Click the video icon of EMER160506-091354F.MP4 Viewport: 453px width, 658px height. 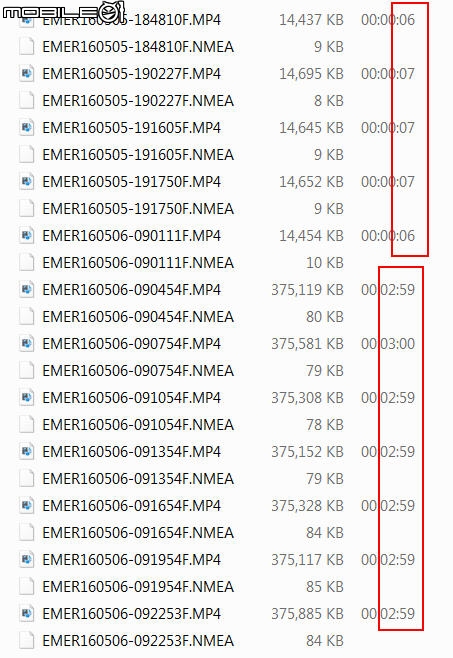tap(27, 452)
